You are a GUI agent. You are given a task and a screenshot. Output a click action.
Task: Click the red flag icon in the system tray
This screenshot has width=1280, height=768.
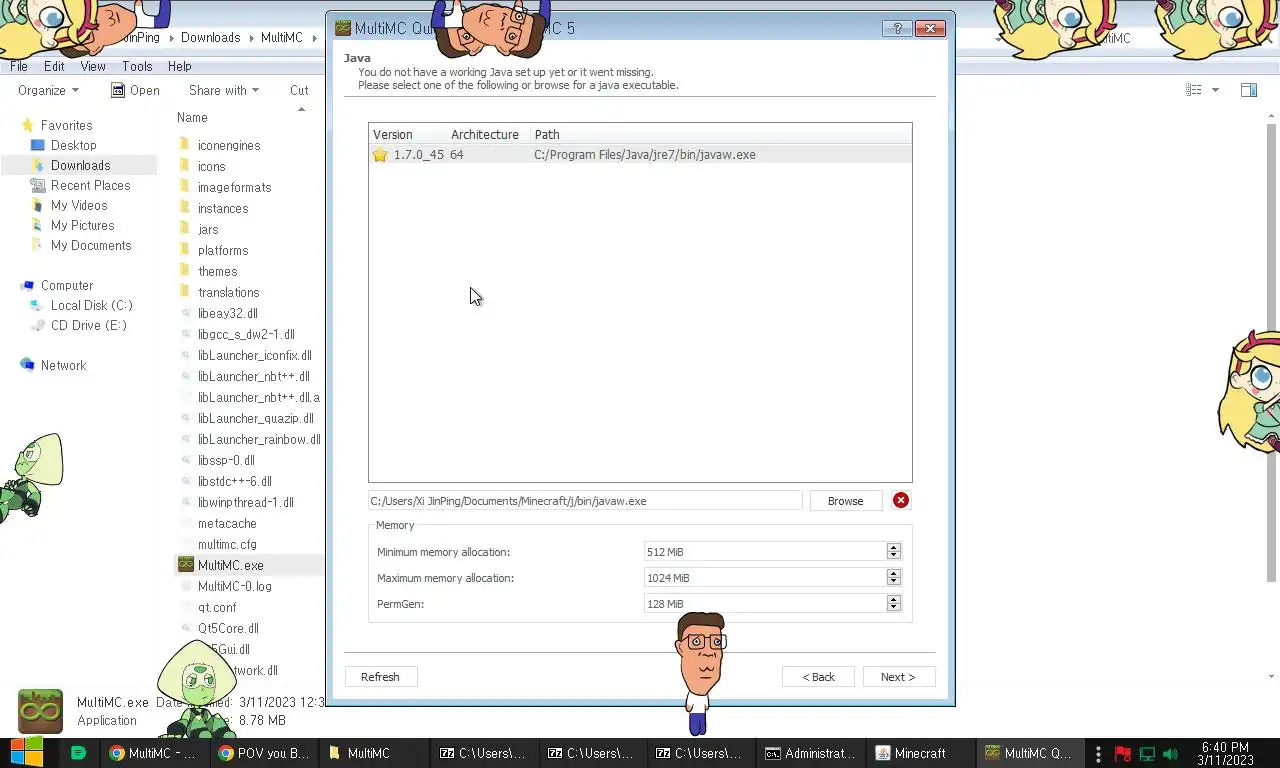coord(1123,754)
